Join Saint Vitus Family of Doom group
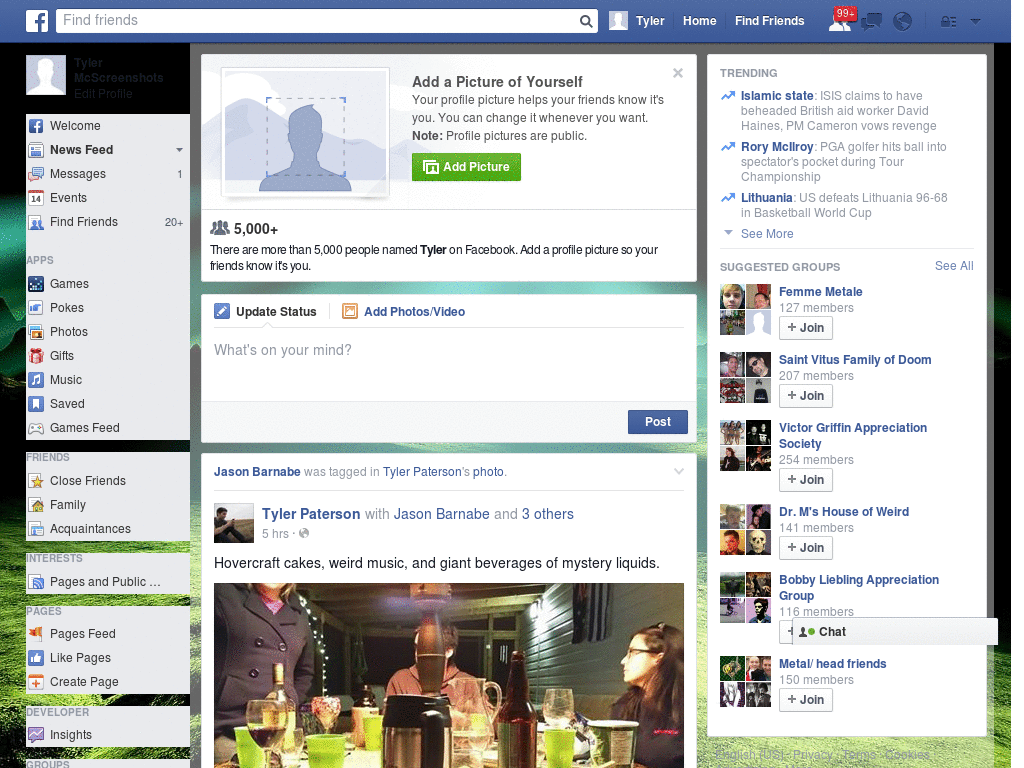 click(x=805, y=396)
